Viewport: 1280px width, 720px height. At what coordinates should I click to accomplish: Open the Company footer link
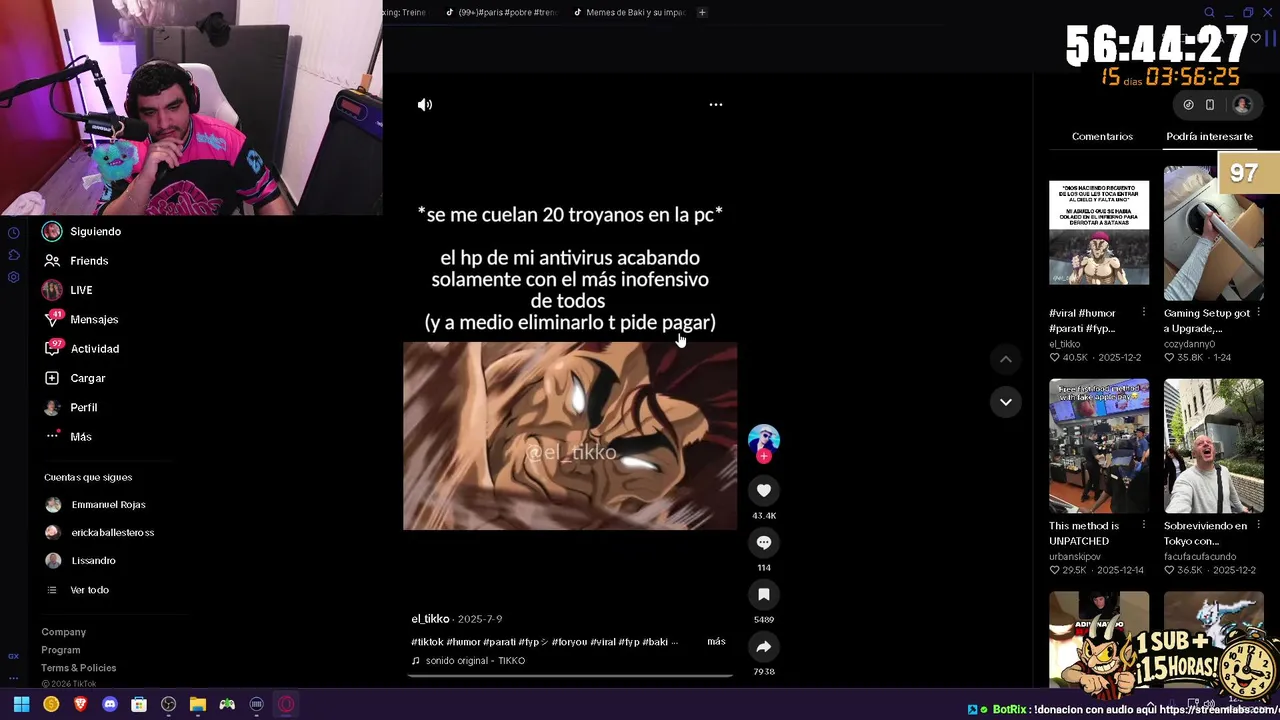tap(63, 632)
